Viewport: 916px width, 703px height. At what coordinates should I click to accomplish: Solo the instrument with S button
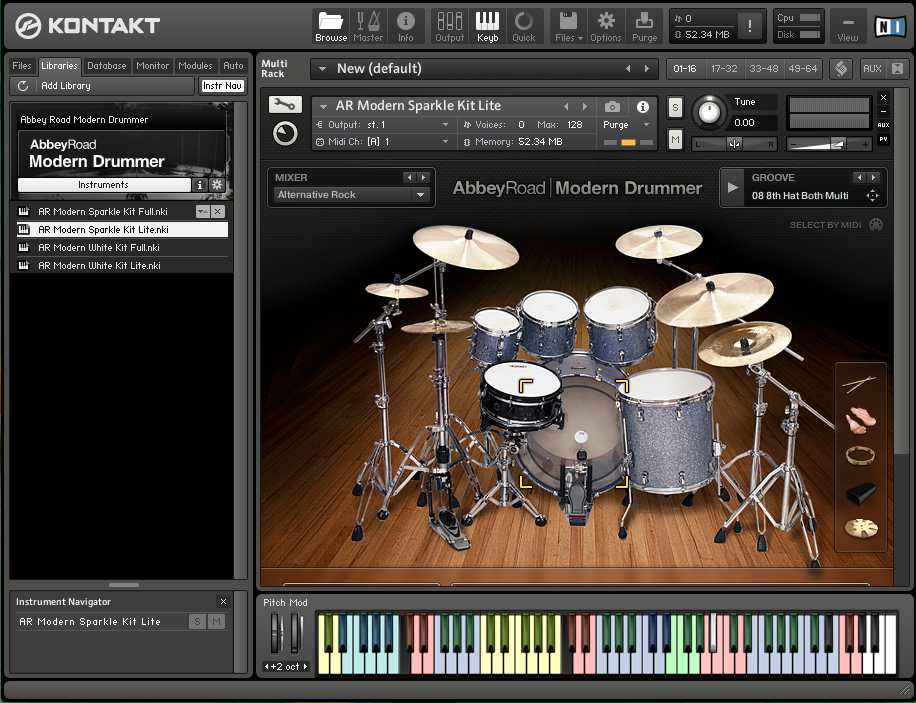(x=675, y=108)
